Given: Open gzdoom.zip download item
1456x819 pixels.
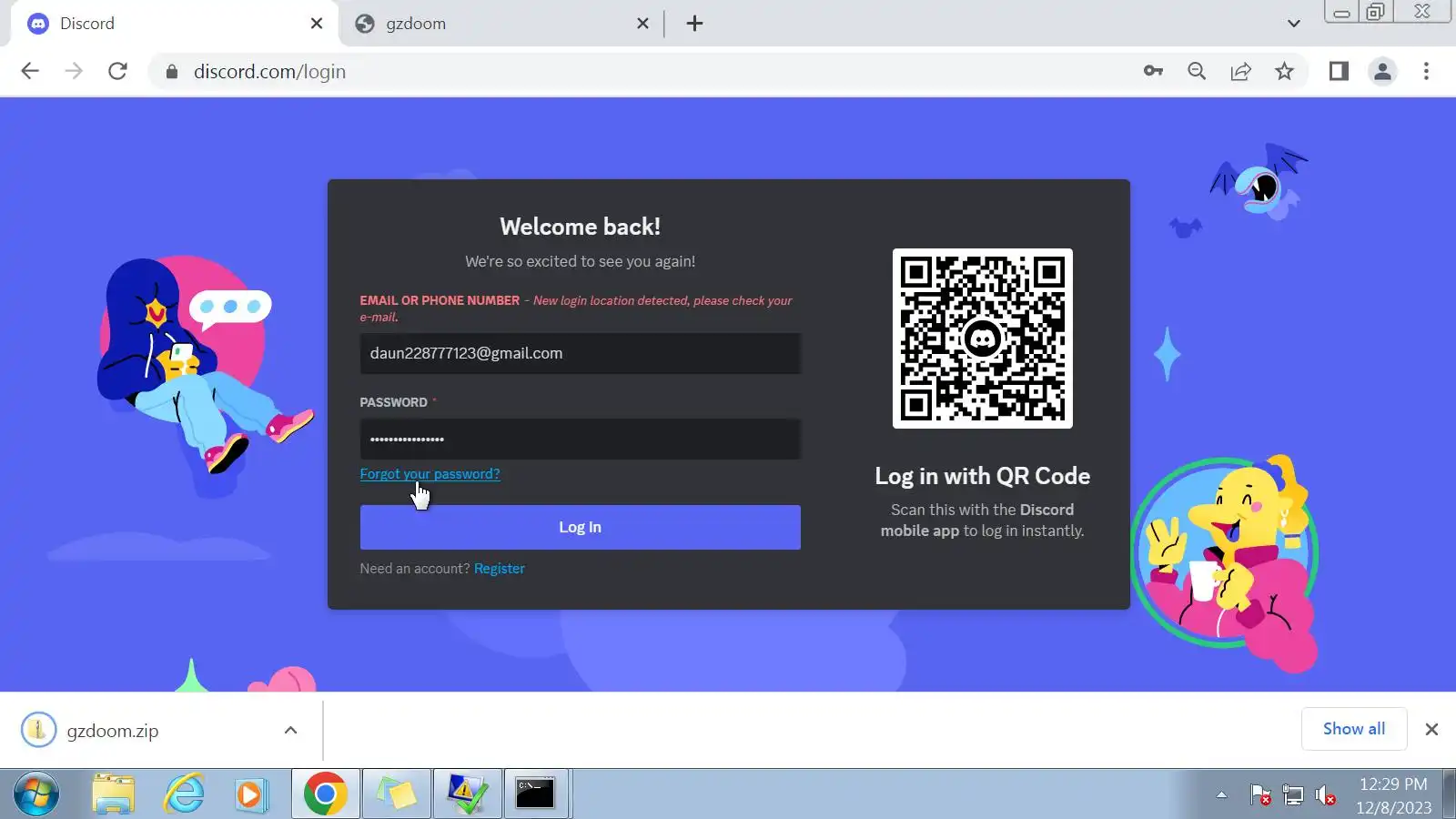Looking at the screenshot, I should tap(113, 731).
